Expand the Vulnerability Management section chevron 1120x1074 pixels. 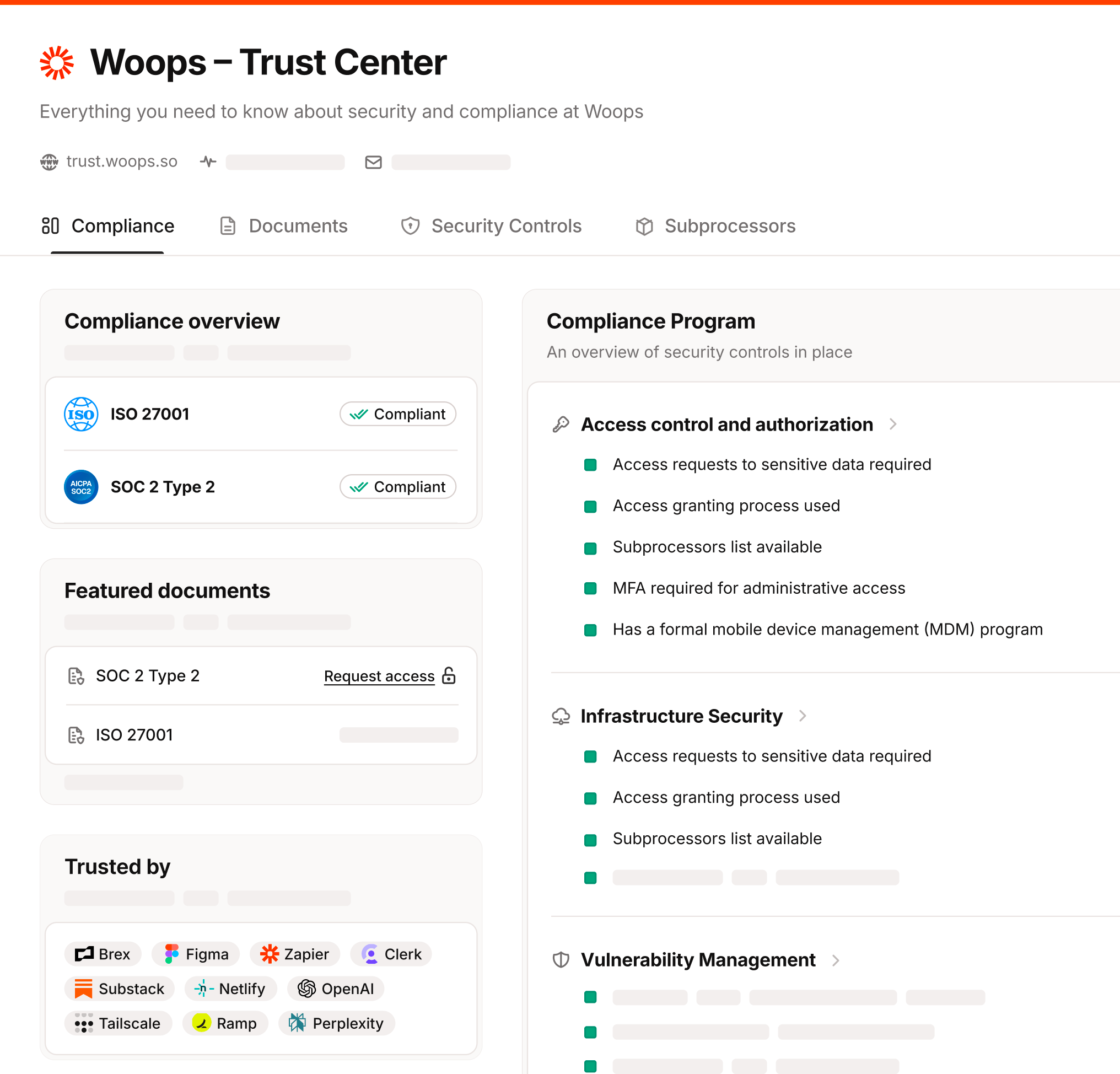836,960
